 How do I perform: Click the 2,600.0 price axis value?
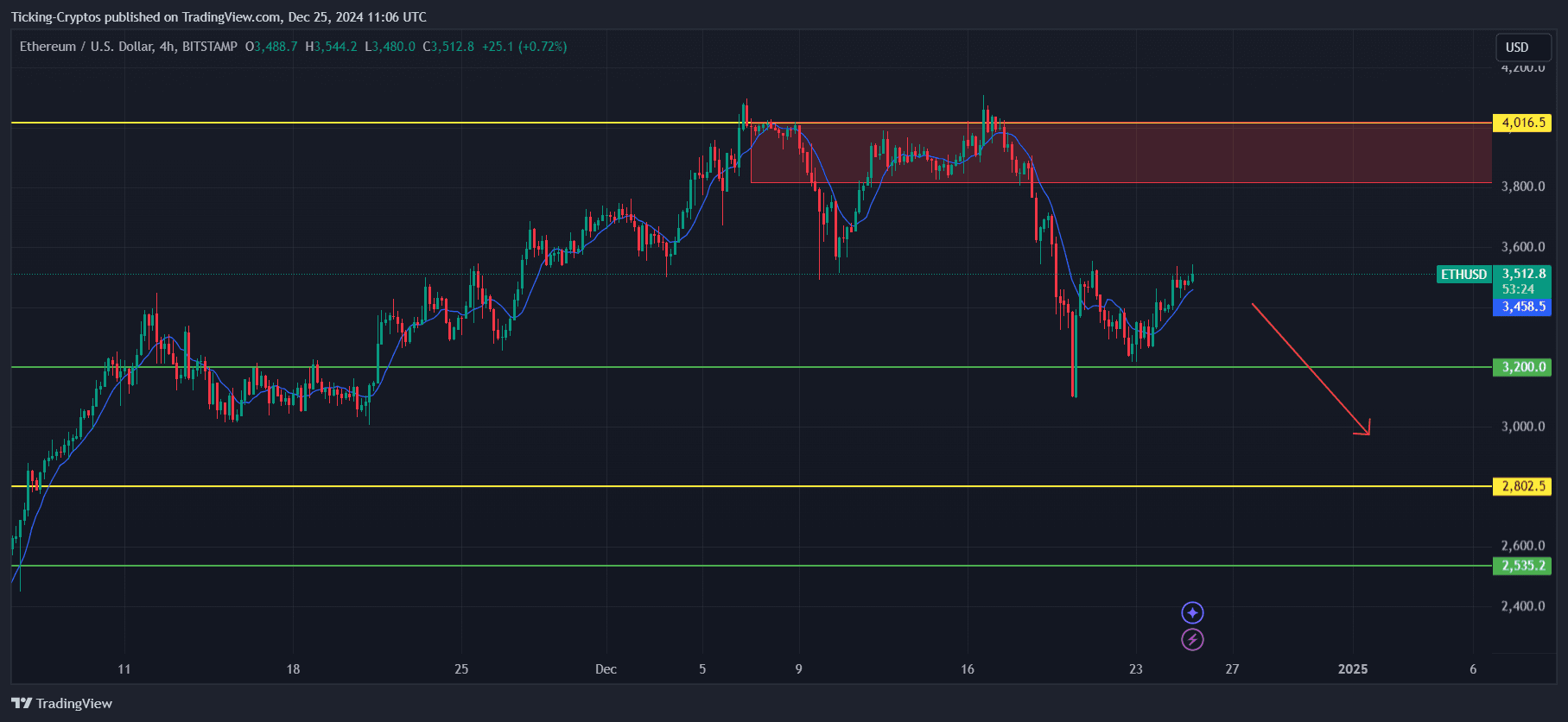click(1523, 546)
